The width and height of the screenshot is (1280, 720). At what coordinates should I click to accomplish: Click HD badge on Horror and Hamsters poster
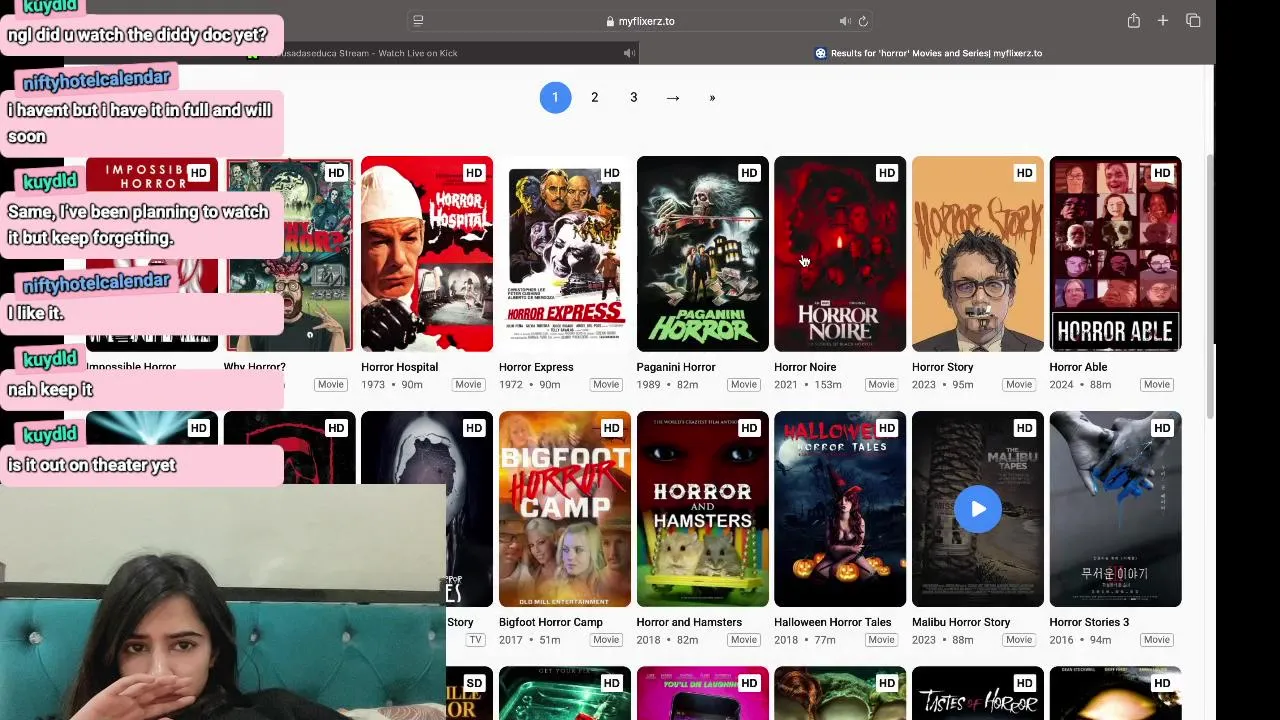point(749,428)
